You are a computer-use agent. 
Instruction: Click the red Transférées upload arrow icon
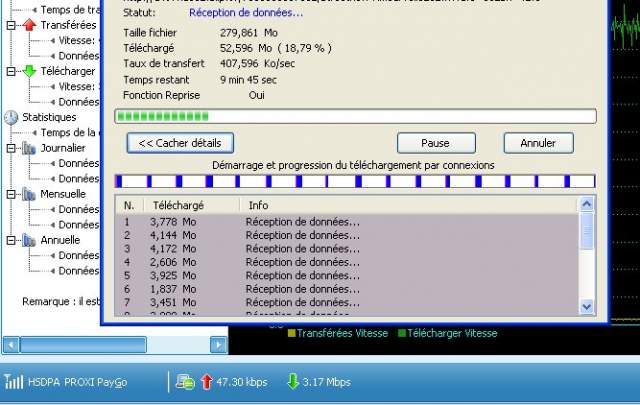click(x=29, y=24)
